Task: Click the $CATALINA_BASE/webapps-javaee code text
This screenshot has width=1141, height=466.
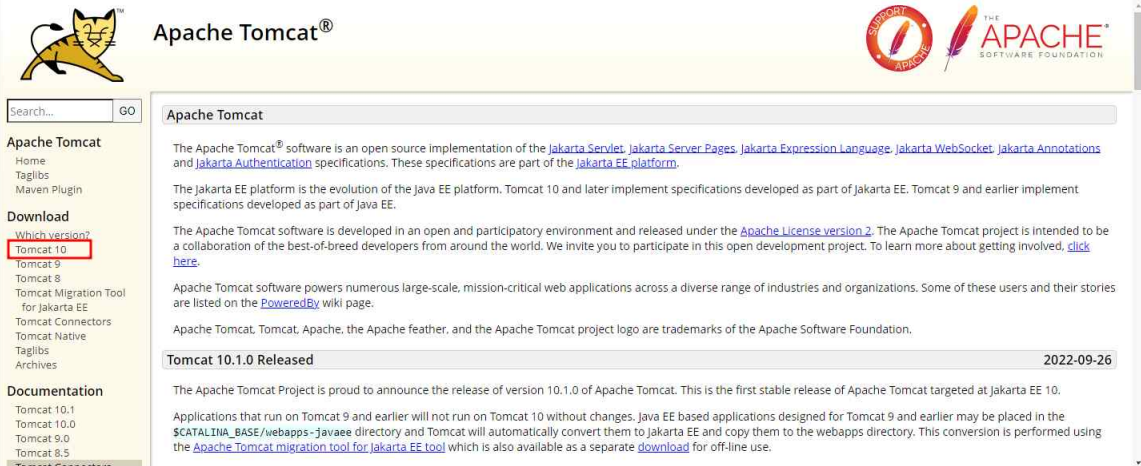Action: tap(263, 432)
